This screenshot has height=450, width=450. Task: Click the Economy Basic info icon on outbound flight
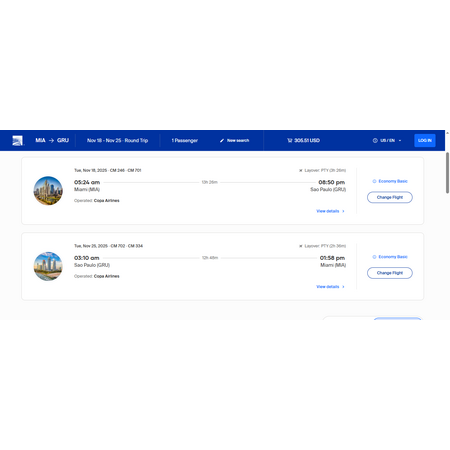point(374,181)
